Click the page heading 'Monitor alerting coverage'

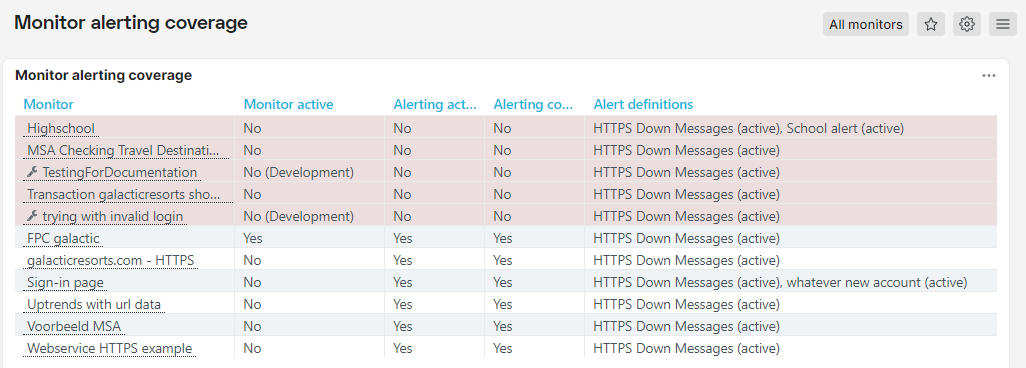[131, 23]
